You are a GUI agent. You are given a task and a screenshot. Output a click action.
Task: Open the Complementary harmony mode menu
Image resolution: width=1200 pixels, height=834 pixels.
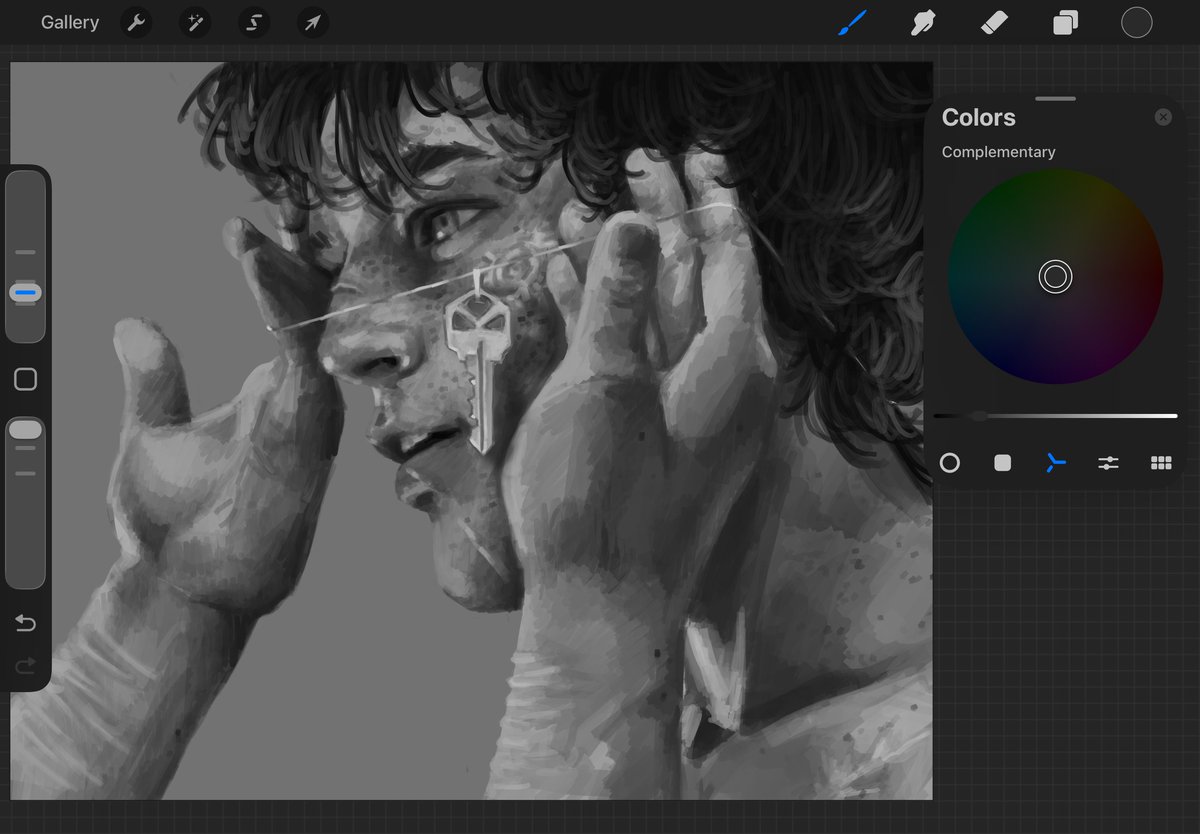click(x=999, y=152)
